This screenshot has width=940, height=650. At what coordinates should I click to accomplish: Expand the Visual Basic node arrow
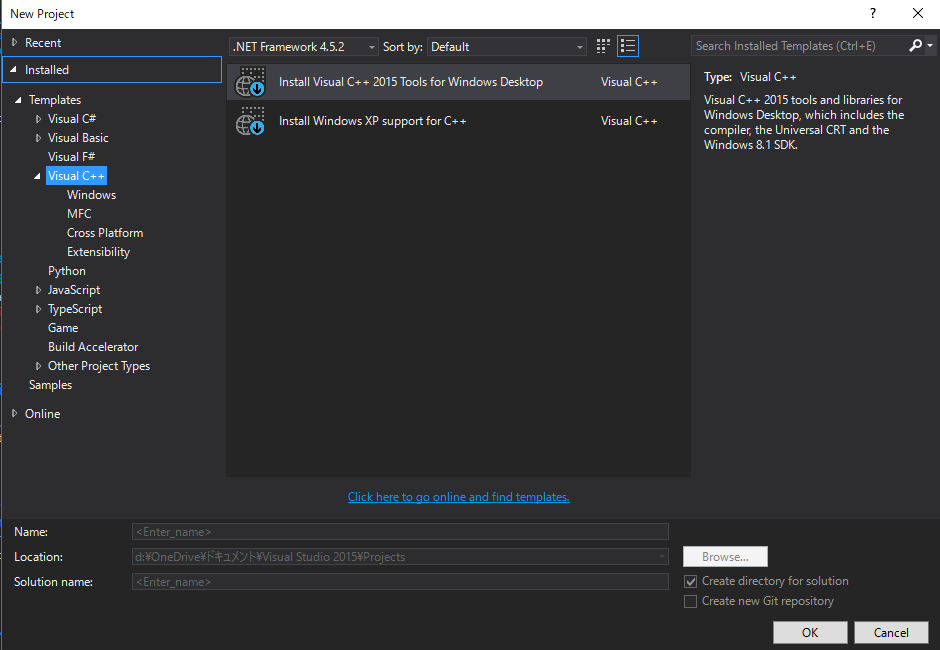click(x=38, y=138)
